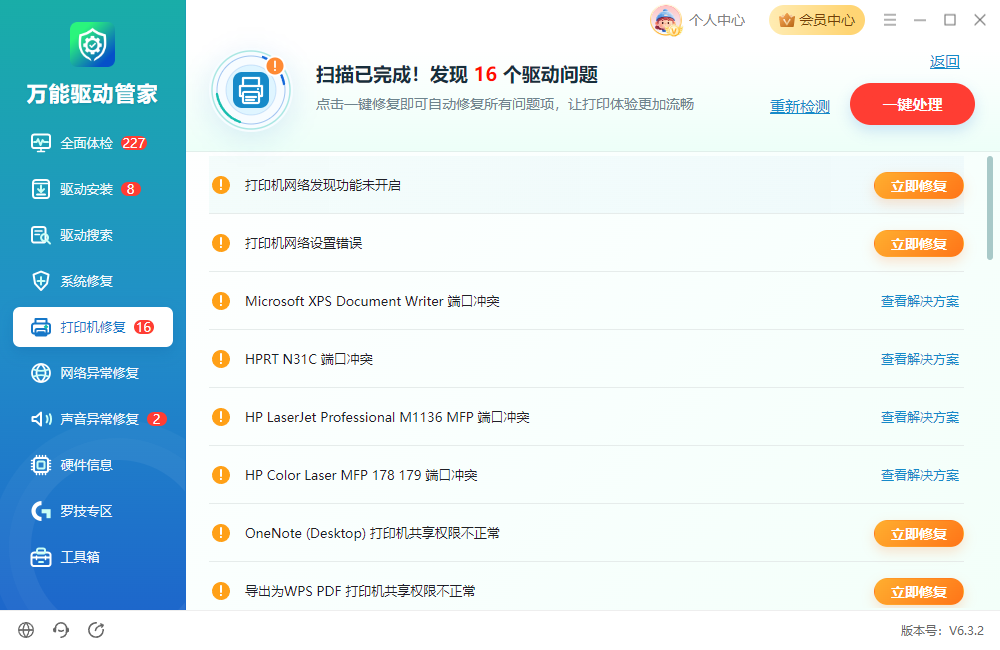View 查看解决方案 for Microsoft XPS Document Writer
This screenshot has width=1000, height=650.
(x=920, y=301)
